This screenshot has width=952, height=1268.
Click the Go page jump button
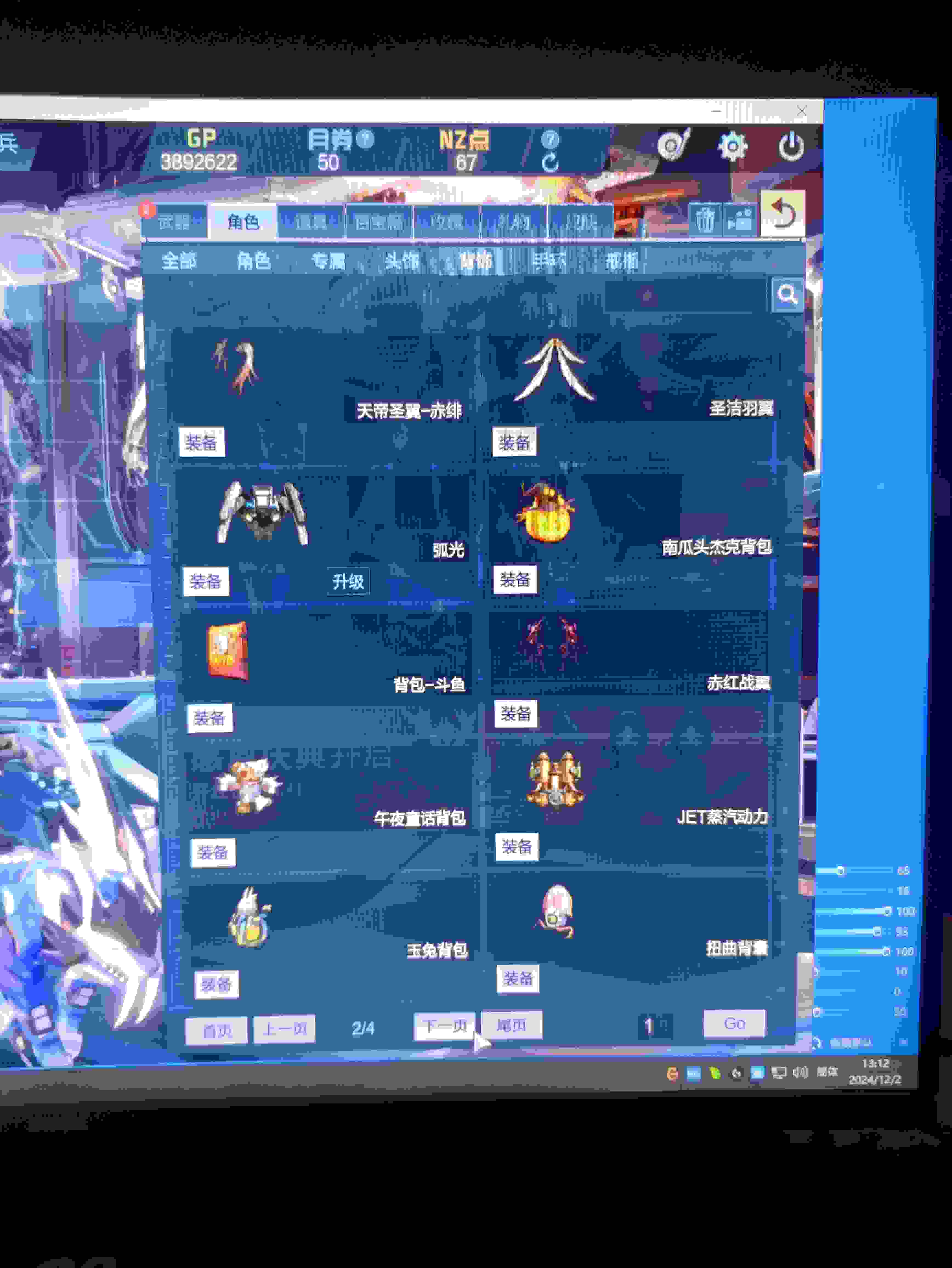tap(734, 1023)
